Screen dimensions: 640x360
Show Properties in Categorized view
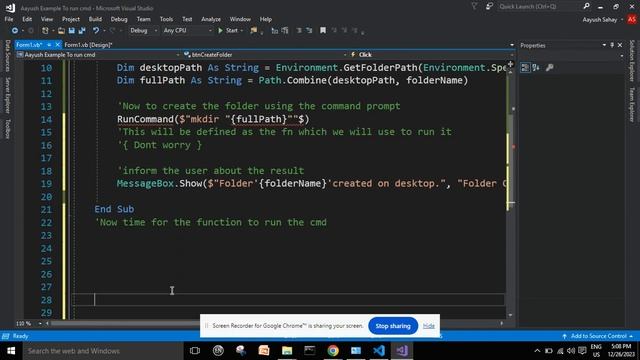(525, 68)
